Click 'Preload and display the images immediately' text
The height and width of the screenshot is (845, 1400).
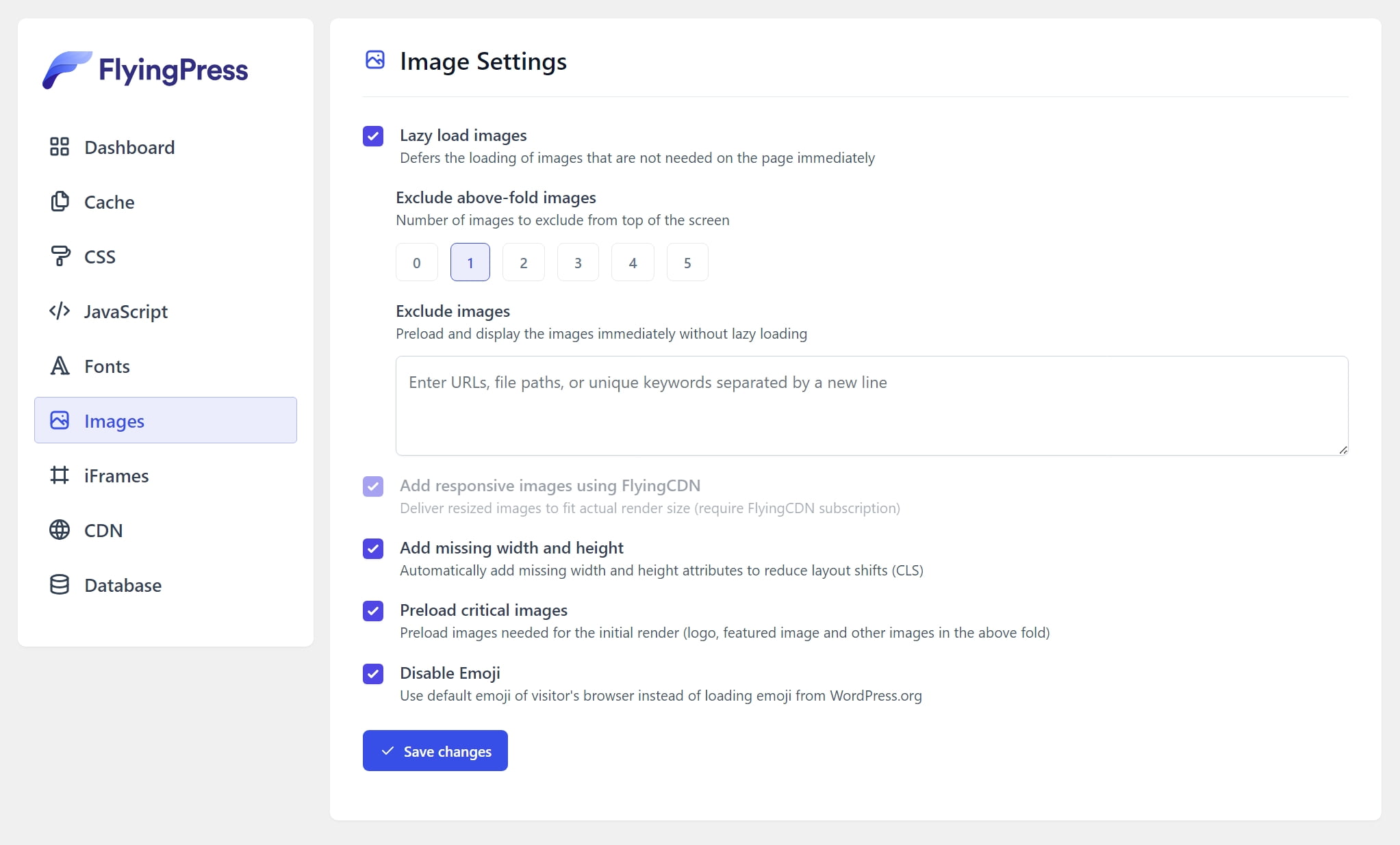[601, 334]
